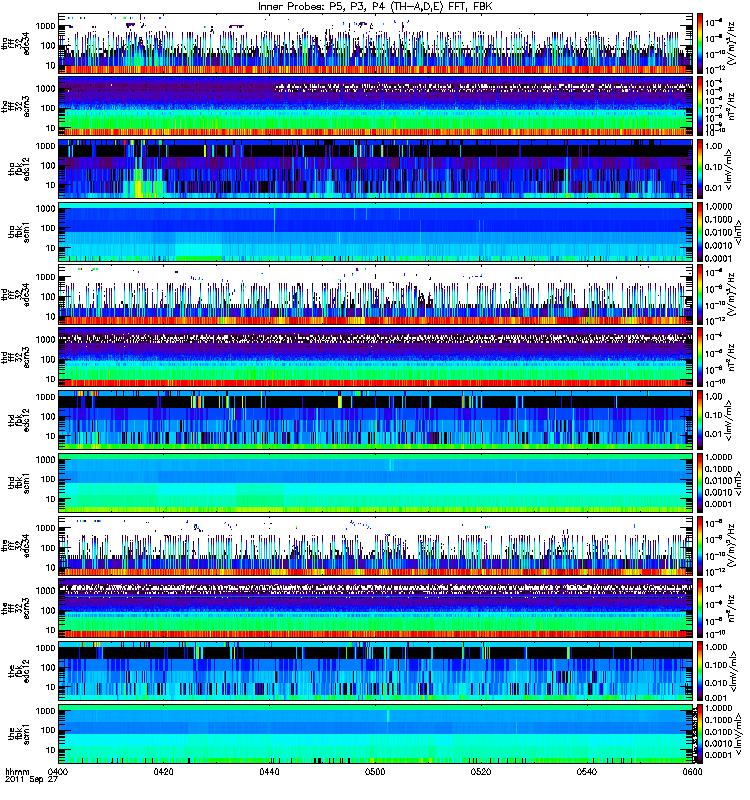Click '1.00' on tha fbk edc12 color scale

pyautogui.click(x=714, y=146)
